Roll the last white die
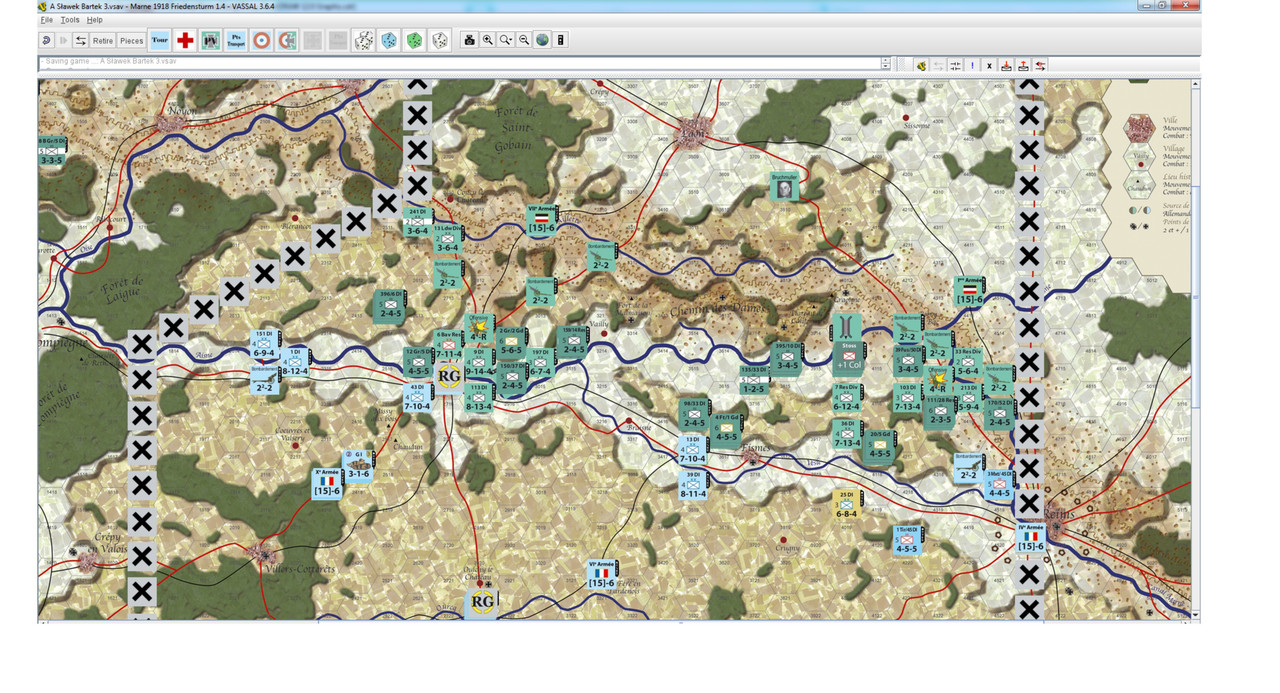Viewport: 1280px width, 693px height. tap(439, 40)
